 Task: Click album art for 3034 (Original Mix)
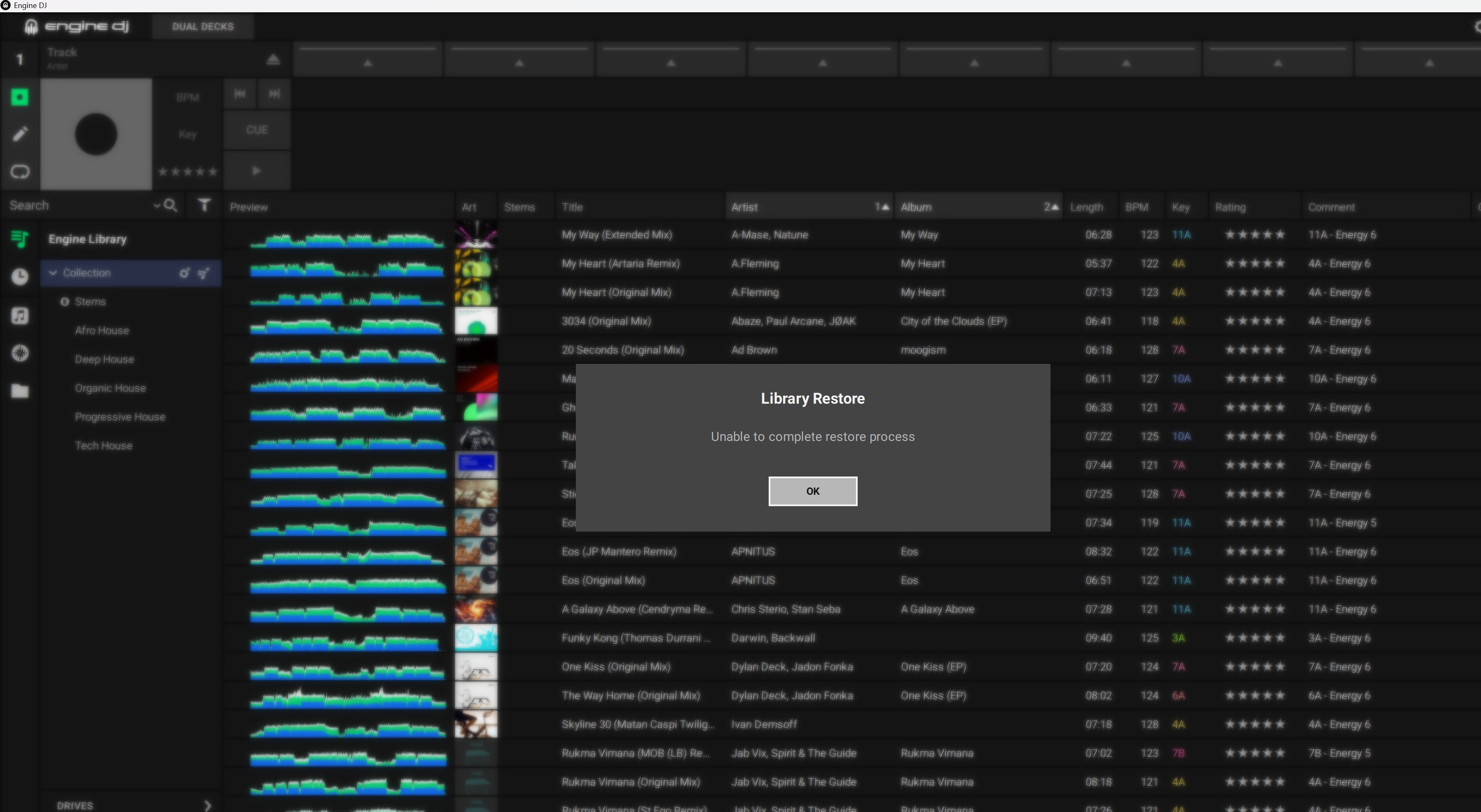coord(476,321)
